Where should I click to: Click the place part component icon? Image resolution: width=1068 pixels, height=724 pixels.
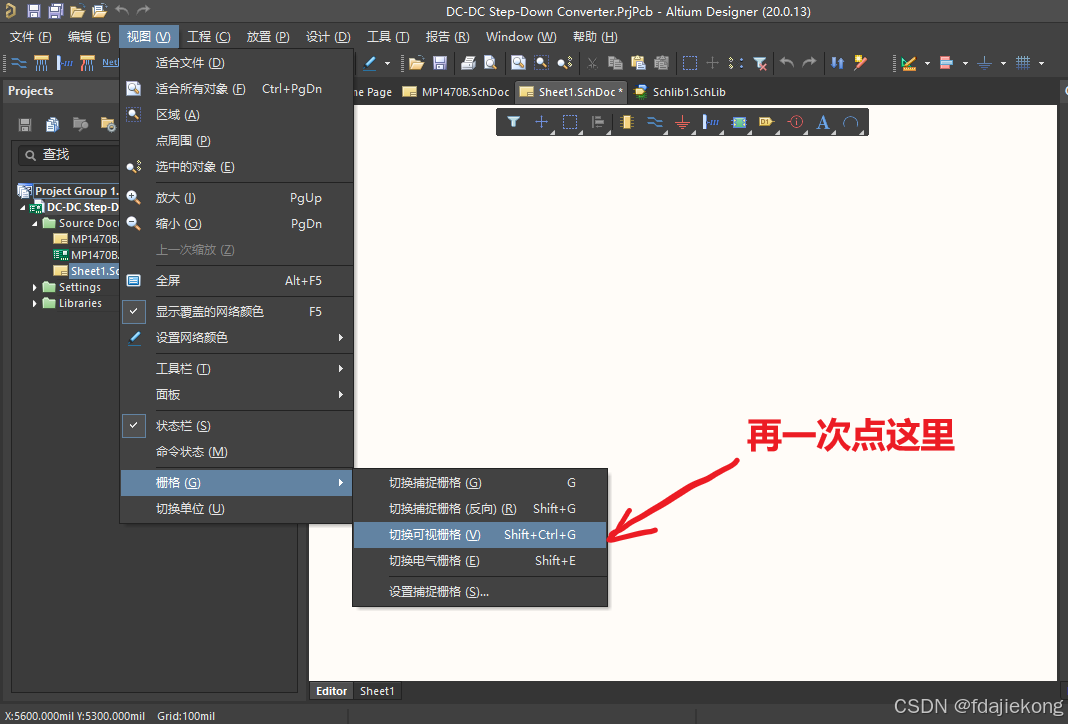[x=627, y=122]
